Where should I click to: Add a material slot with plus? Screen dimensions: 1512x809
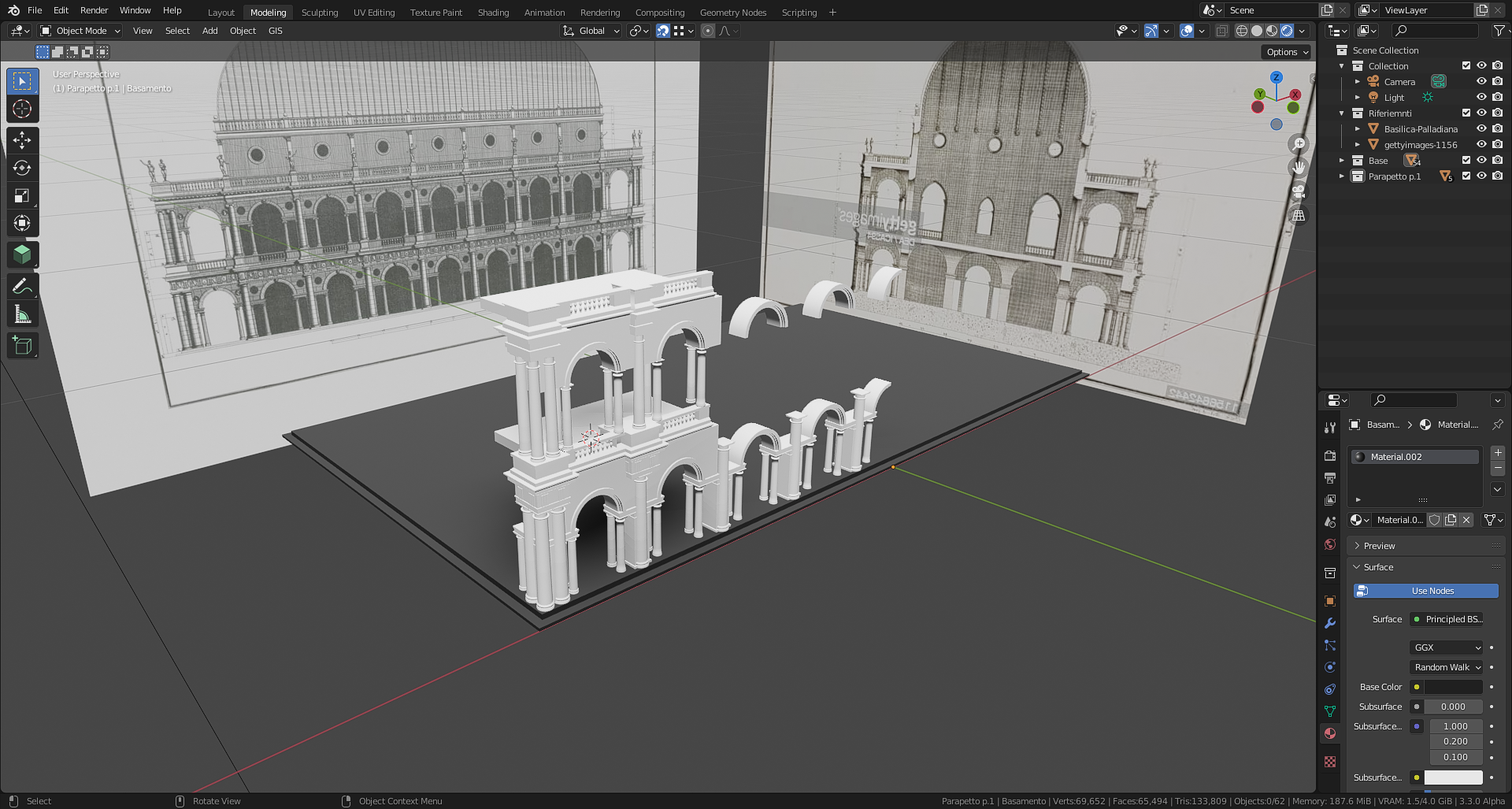1498,453
